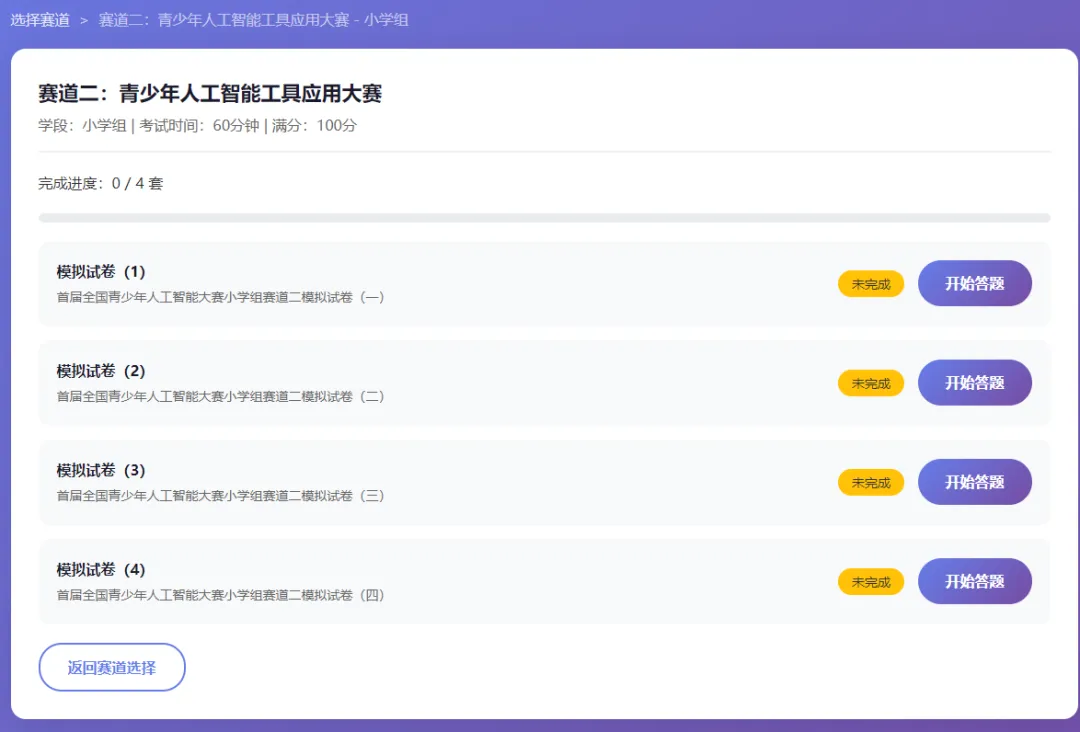点击模拟试卷（四）副标题文字
This screenshot has width=1080, height=732.
(x=221, y=595)
